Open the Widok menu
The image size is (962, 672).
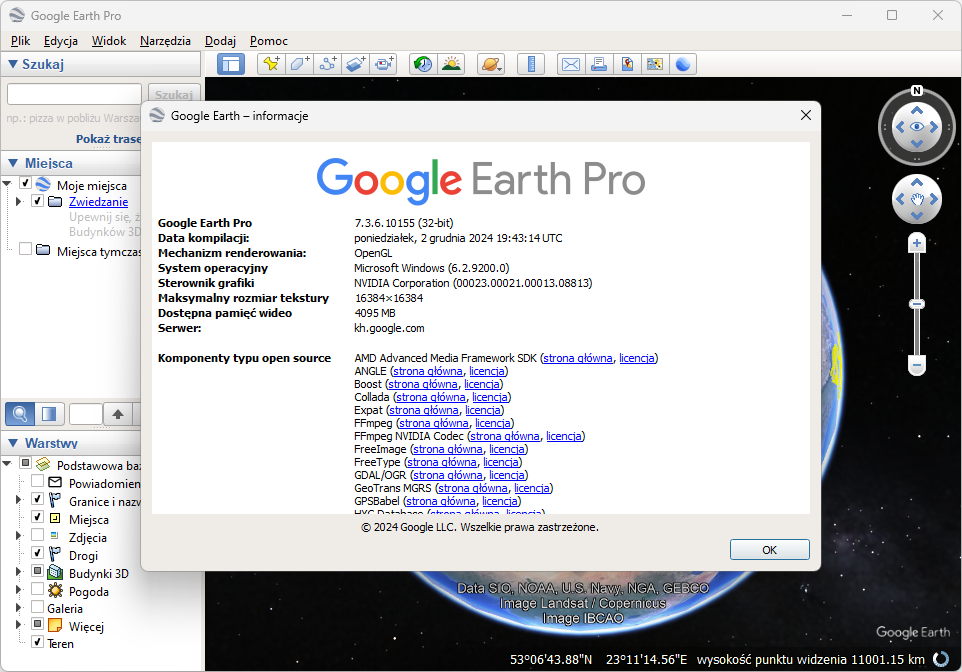point(109,41)
